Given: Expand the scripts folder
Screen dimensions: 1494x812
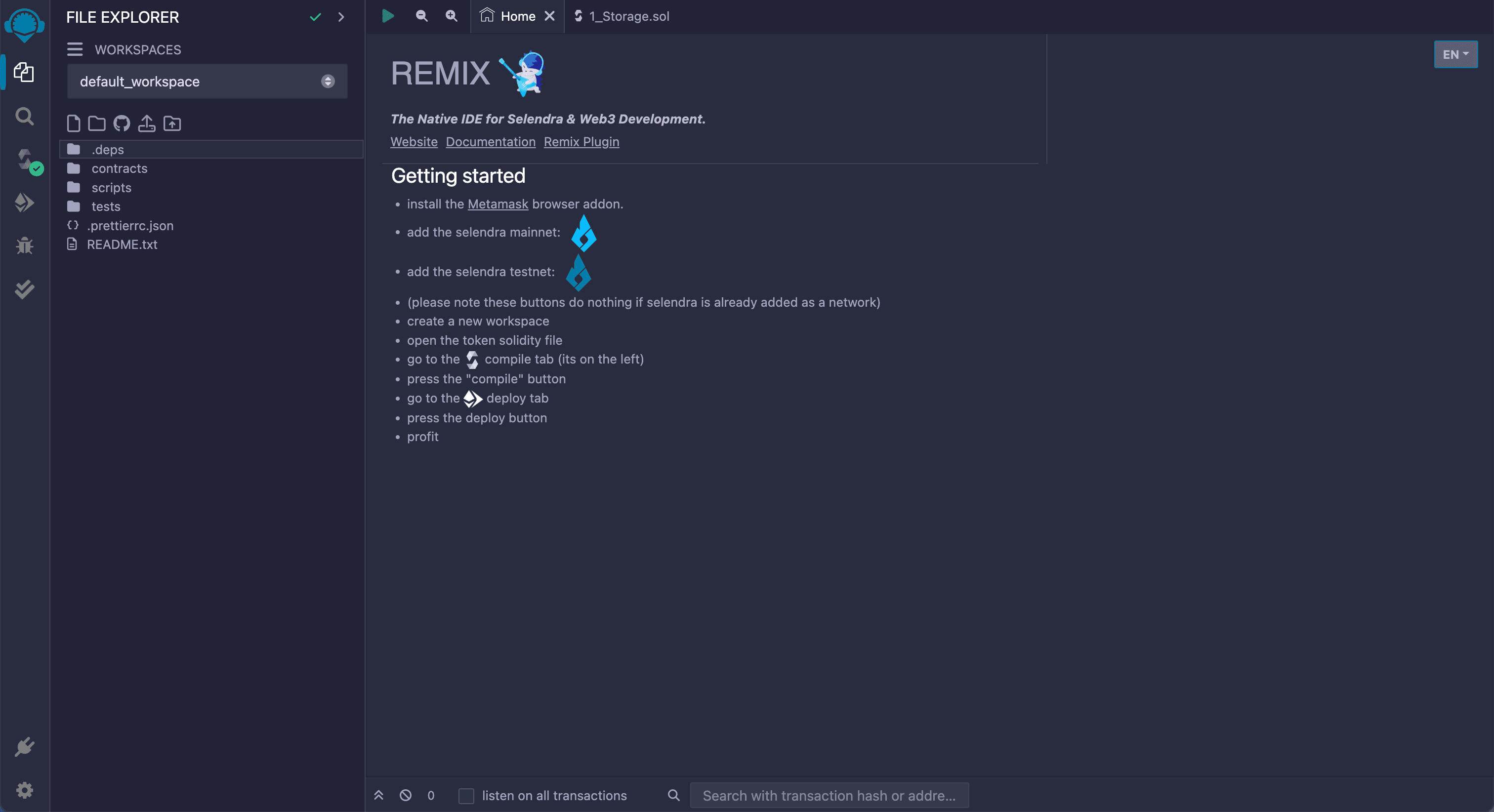Looking at the screenshot, I should 110,187.
